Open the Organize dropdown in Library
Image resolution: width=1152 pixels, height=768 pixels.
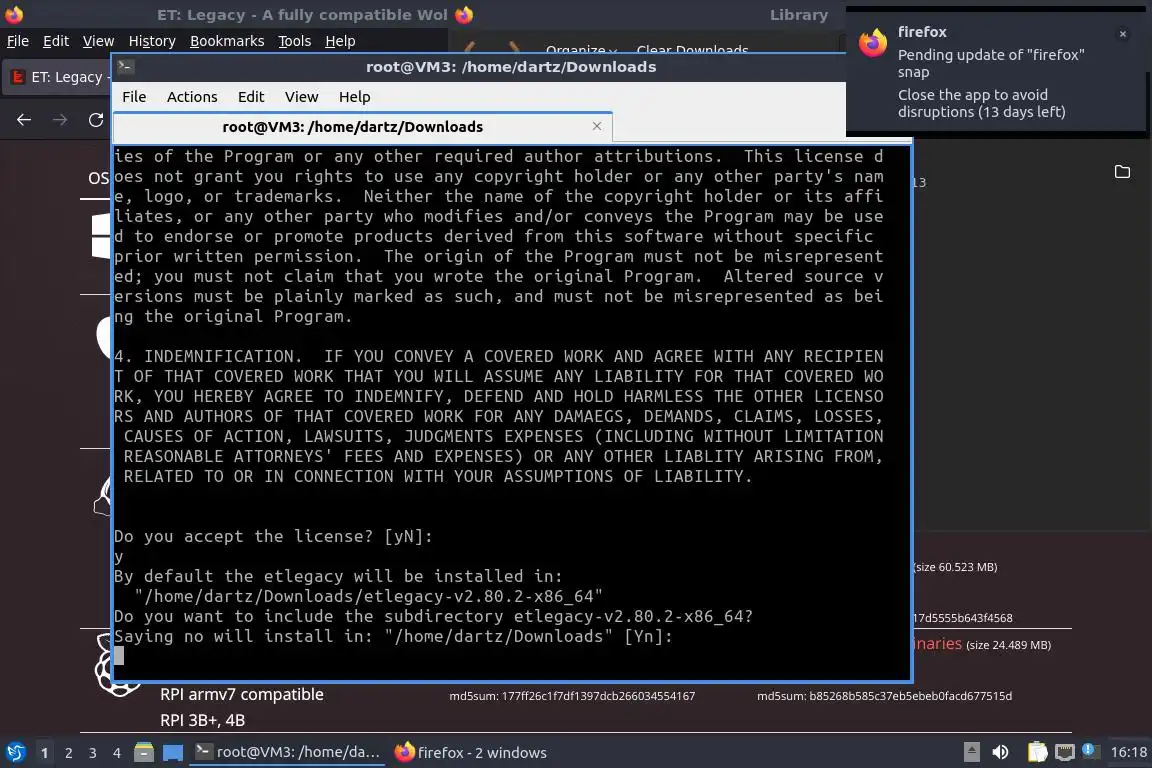click(581, 49)
